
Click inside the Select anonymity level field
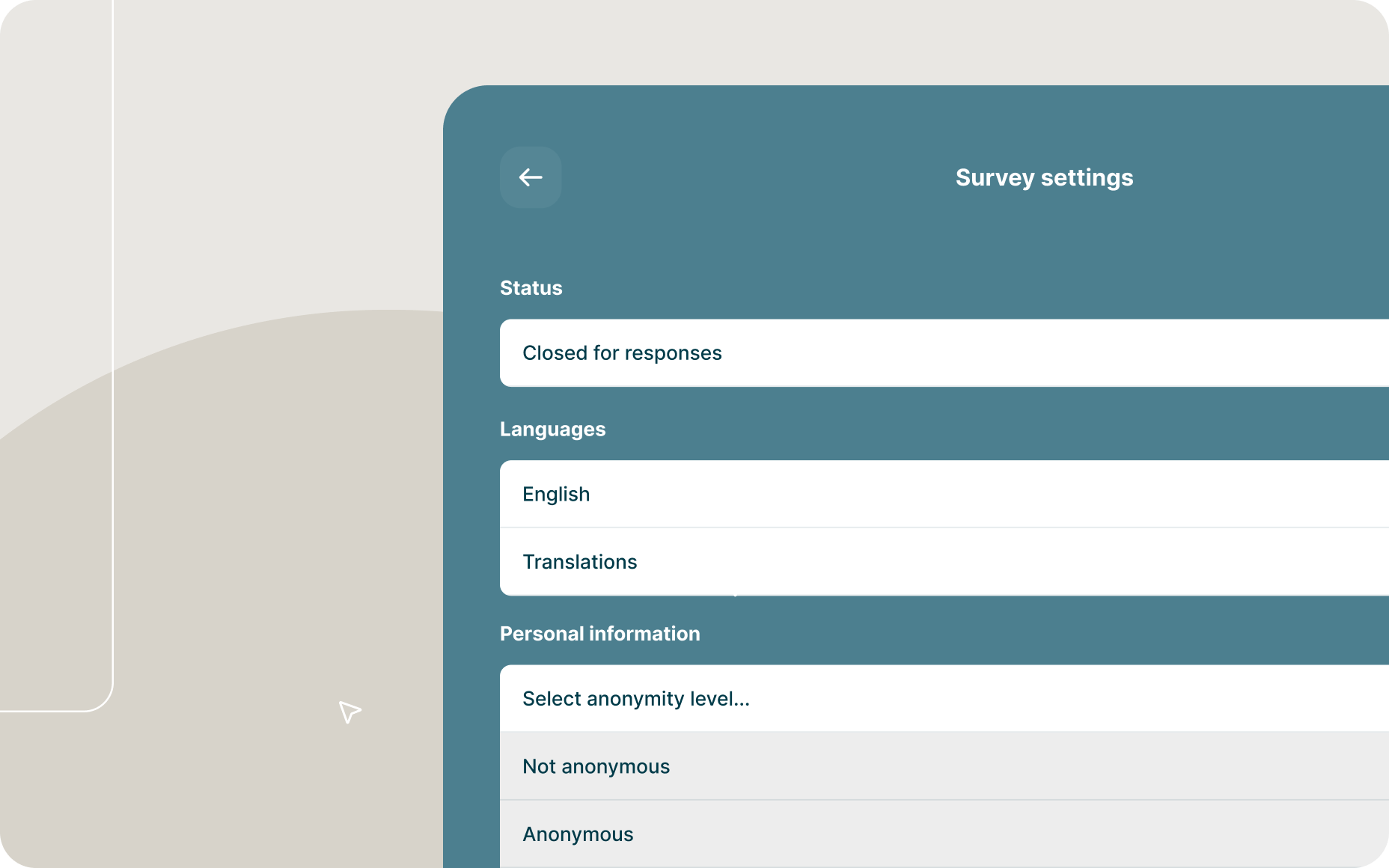coord(636,698)
